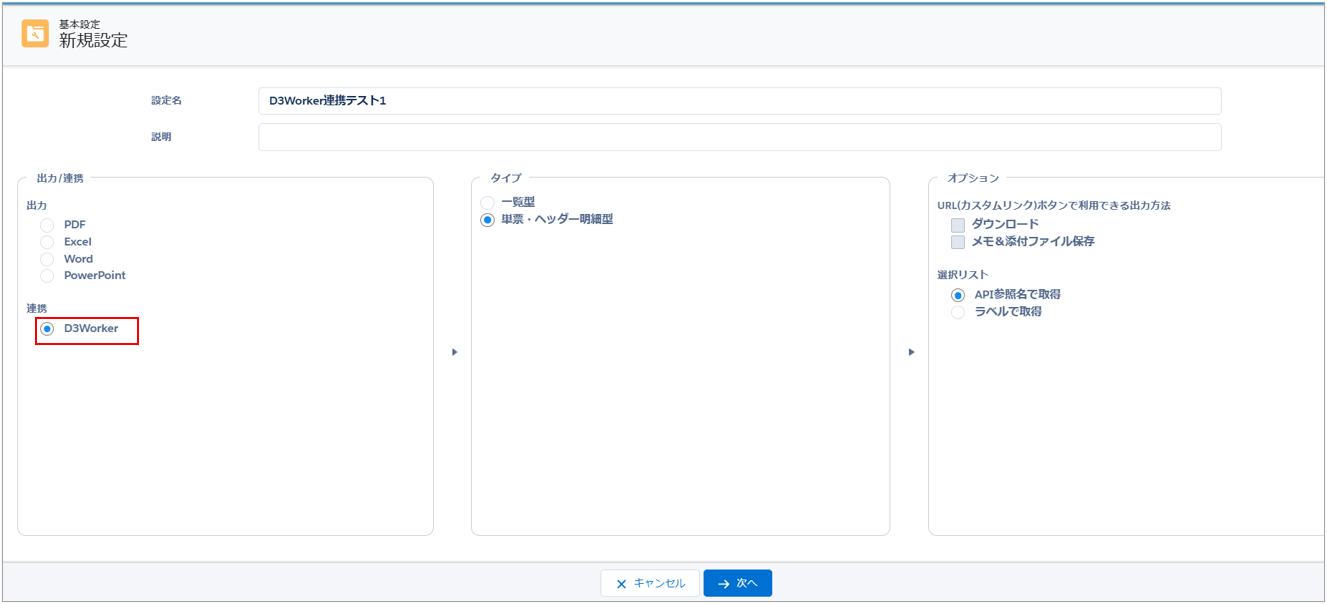Select the Word output option
Image resolution: width=1327 pixels, height=604 pixels.
coord(47,259)
